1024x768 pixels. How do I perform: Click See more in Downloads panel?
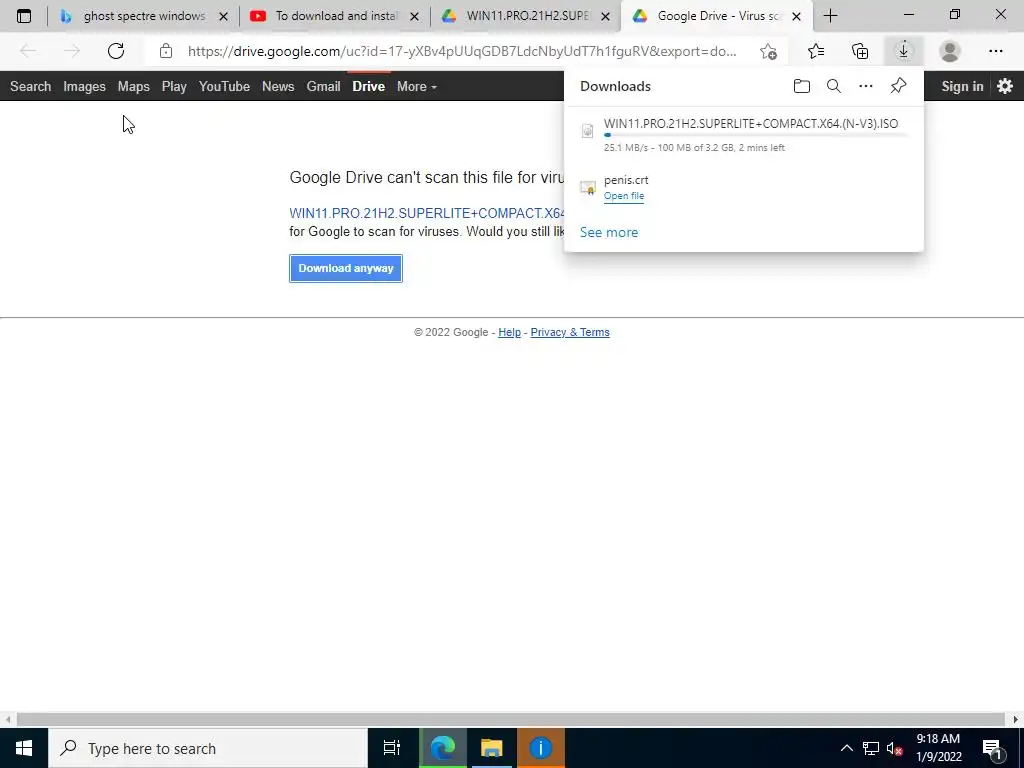(609, 232)
